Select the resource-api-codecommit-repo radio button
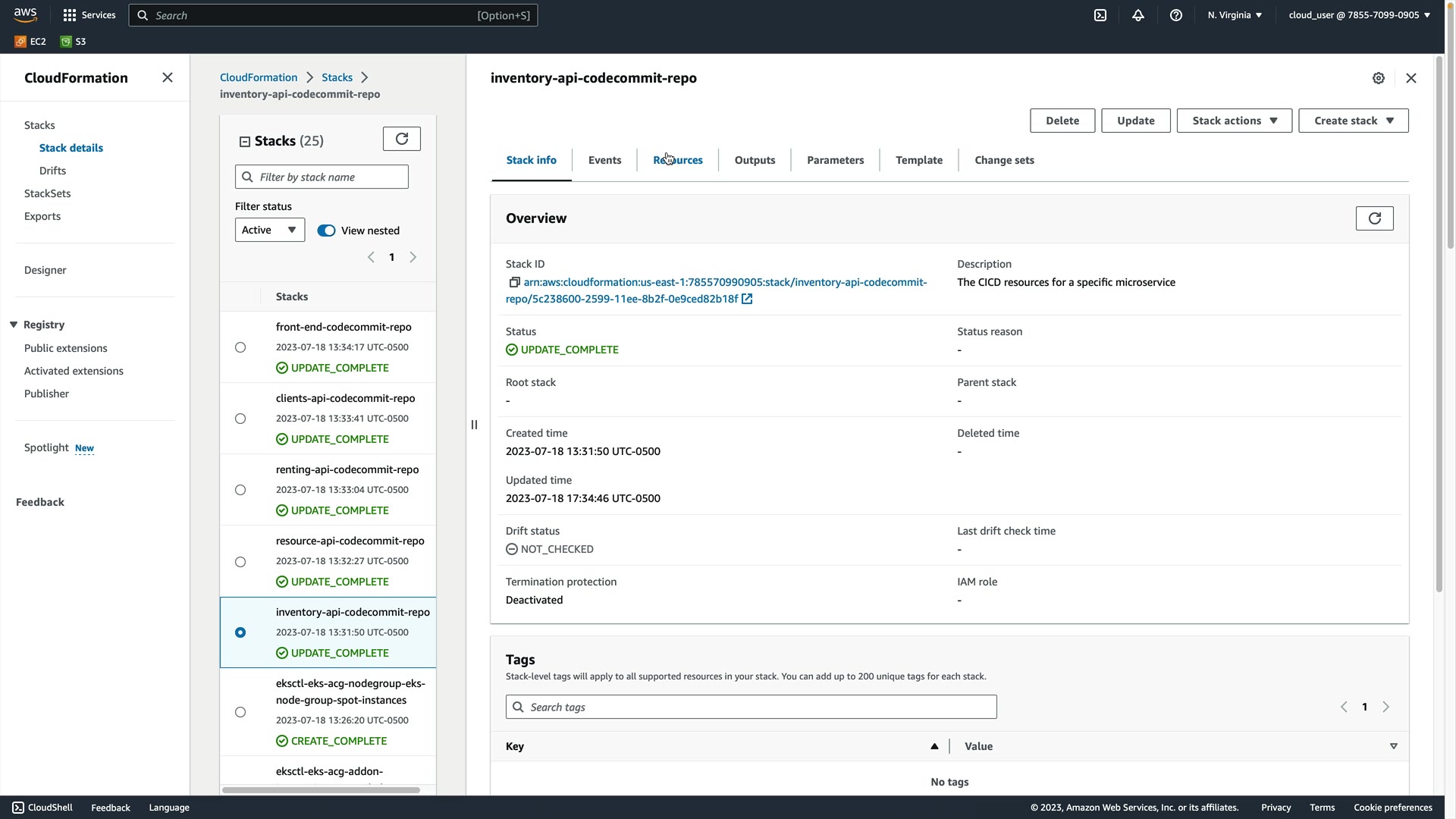1456x819 pixels. [240, 562]
